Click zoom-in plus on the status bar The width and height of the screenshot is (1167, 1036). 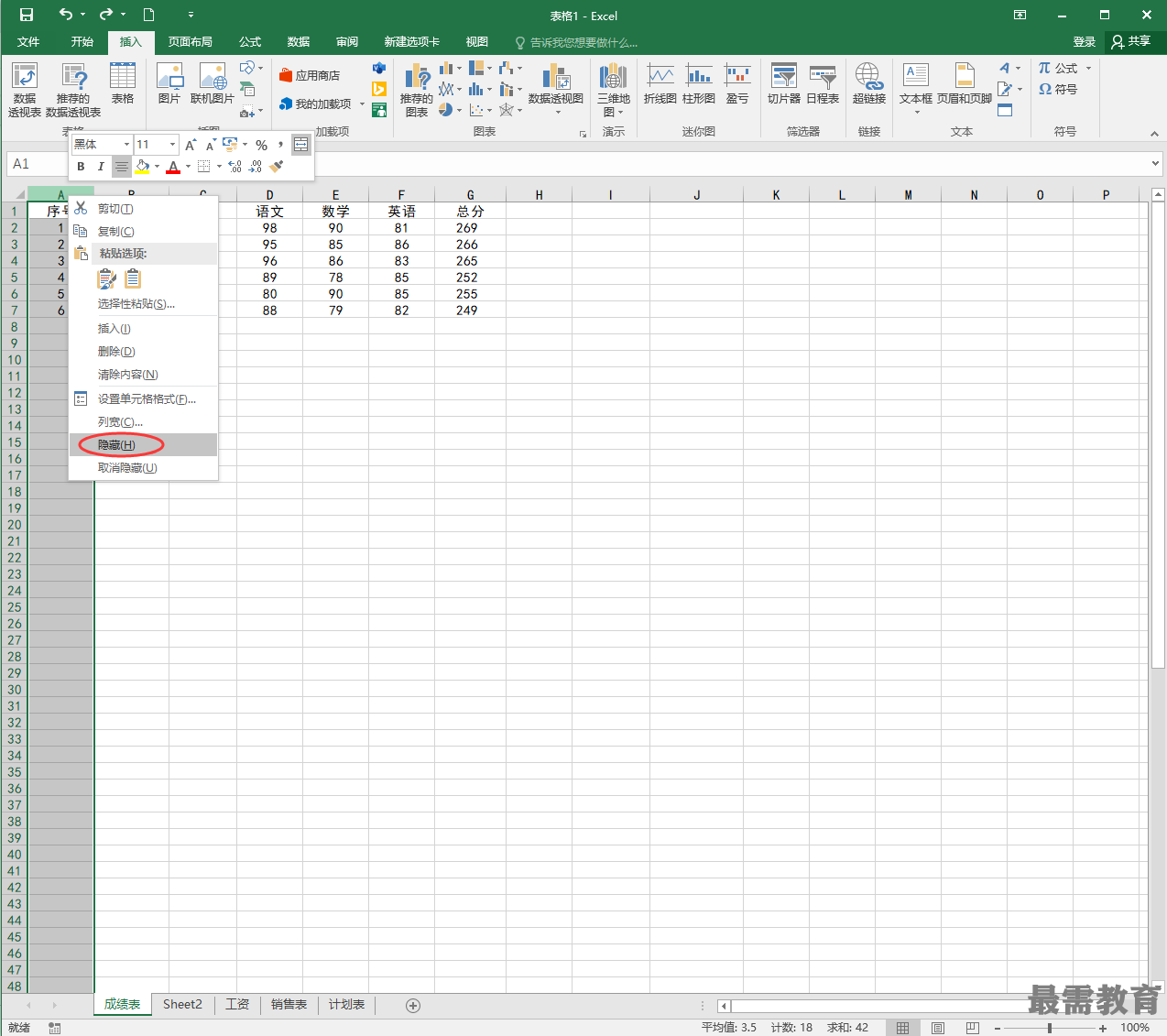click(1103, 1028)
